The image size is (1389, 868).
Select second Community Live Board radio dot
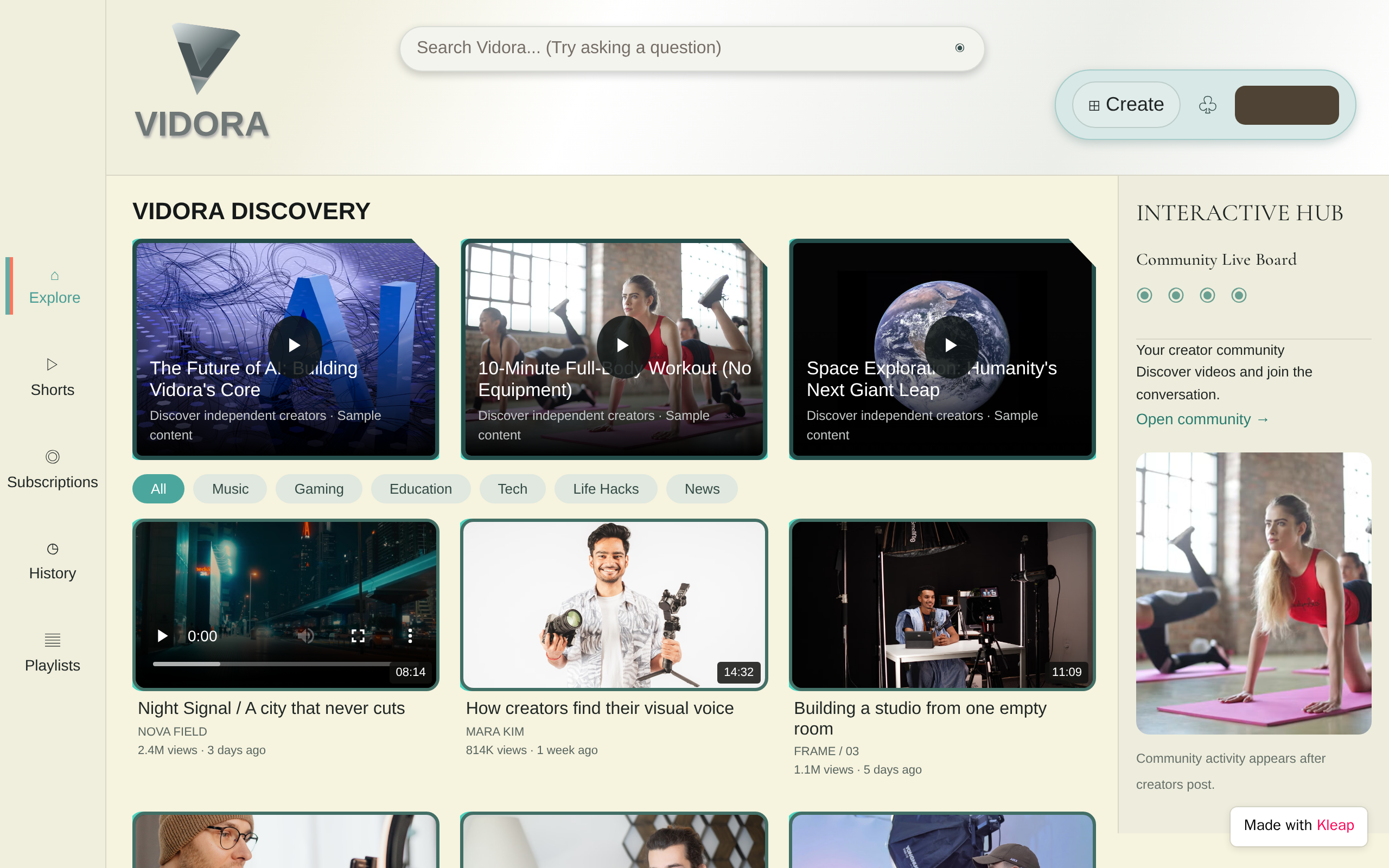1176,295
